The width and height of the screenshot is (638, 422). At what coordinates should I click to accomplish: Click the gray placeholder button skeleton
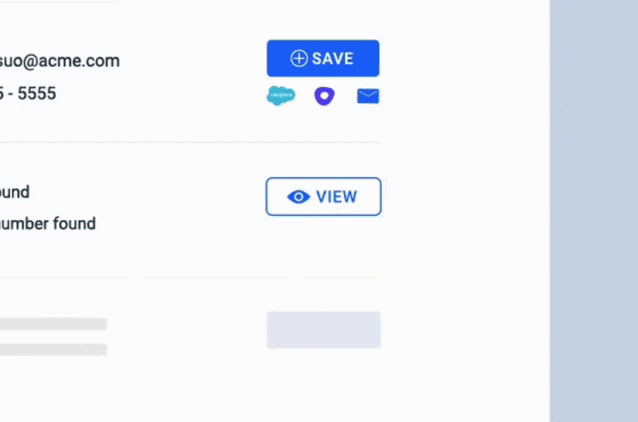(324, 330)
